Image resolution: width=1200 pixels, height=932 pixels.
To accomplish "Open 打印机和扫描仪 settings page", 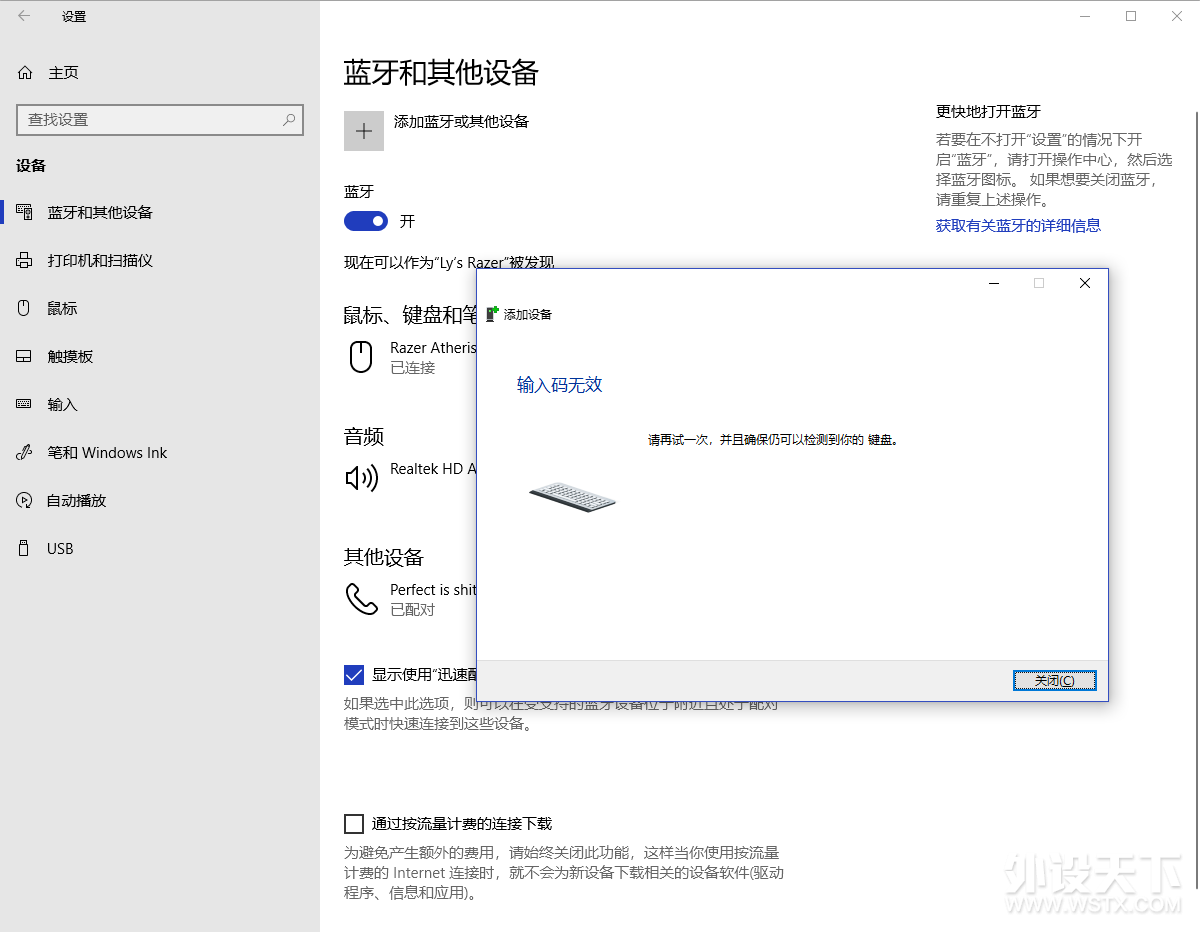I will [x=100, y=261].
